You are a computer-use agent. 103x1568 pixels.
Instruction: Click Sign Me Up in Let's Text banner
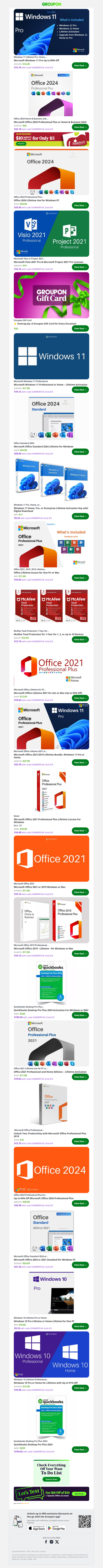pos(79,1494)
